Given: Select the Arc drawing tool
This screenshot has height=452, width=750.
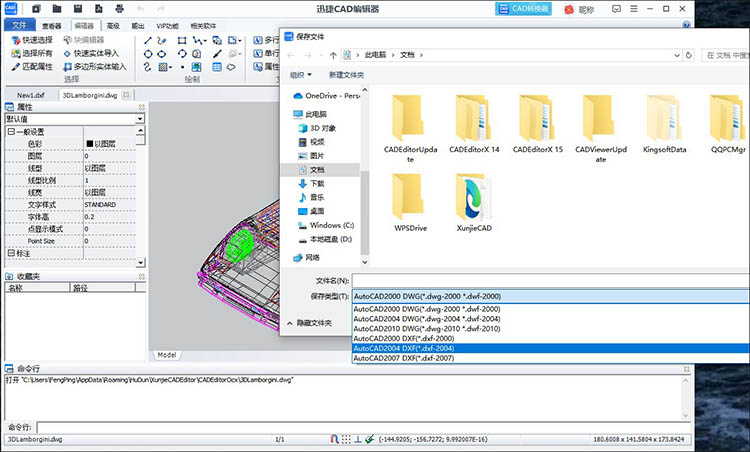Looking at the screenshot, I should tap(182, 54).
